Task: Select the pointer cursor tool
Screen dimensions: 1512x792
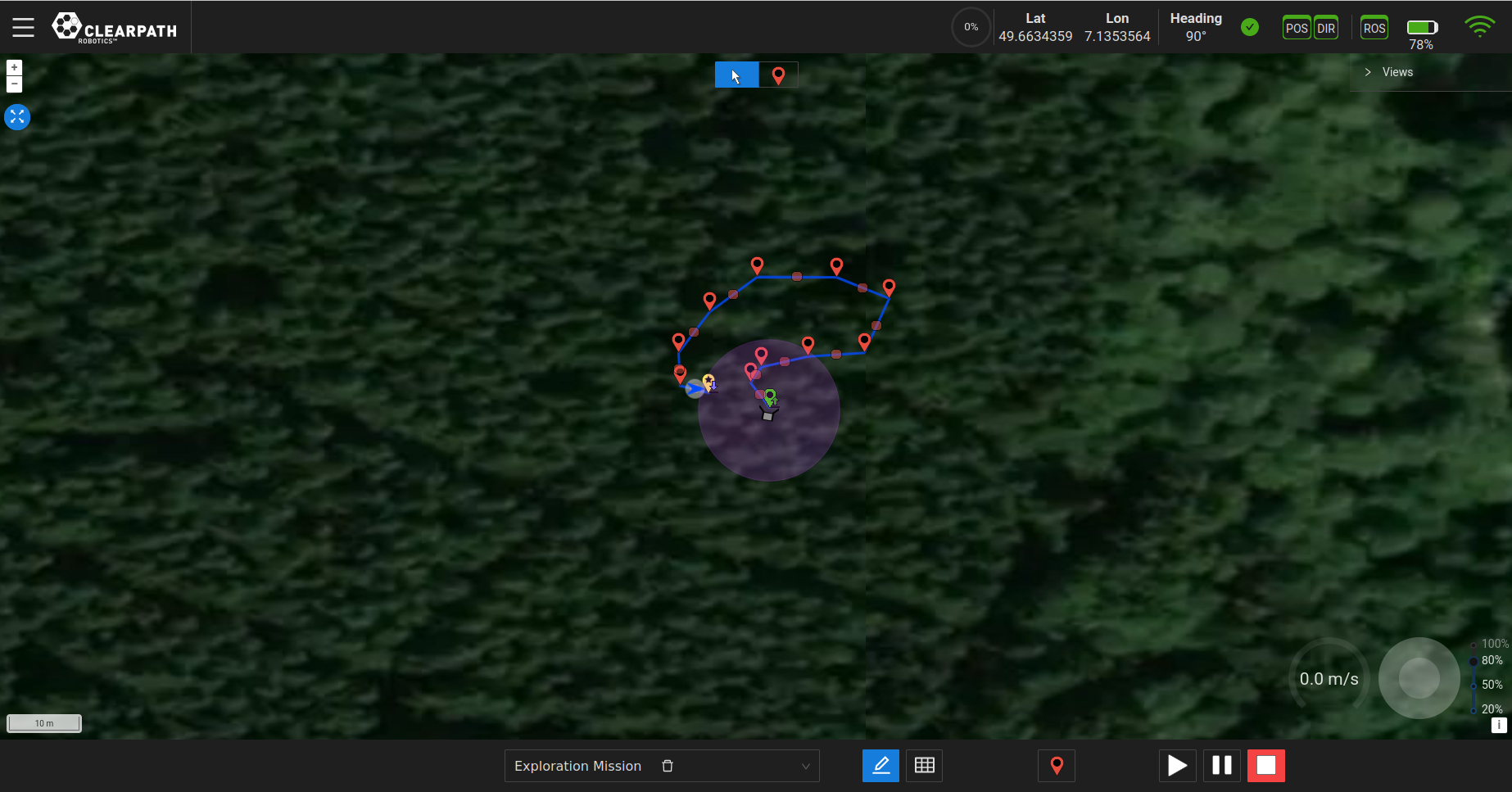Action: [x=736, y=75]
